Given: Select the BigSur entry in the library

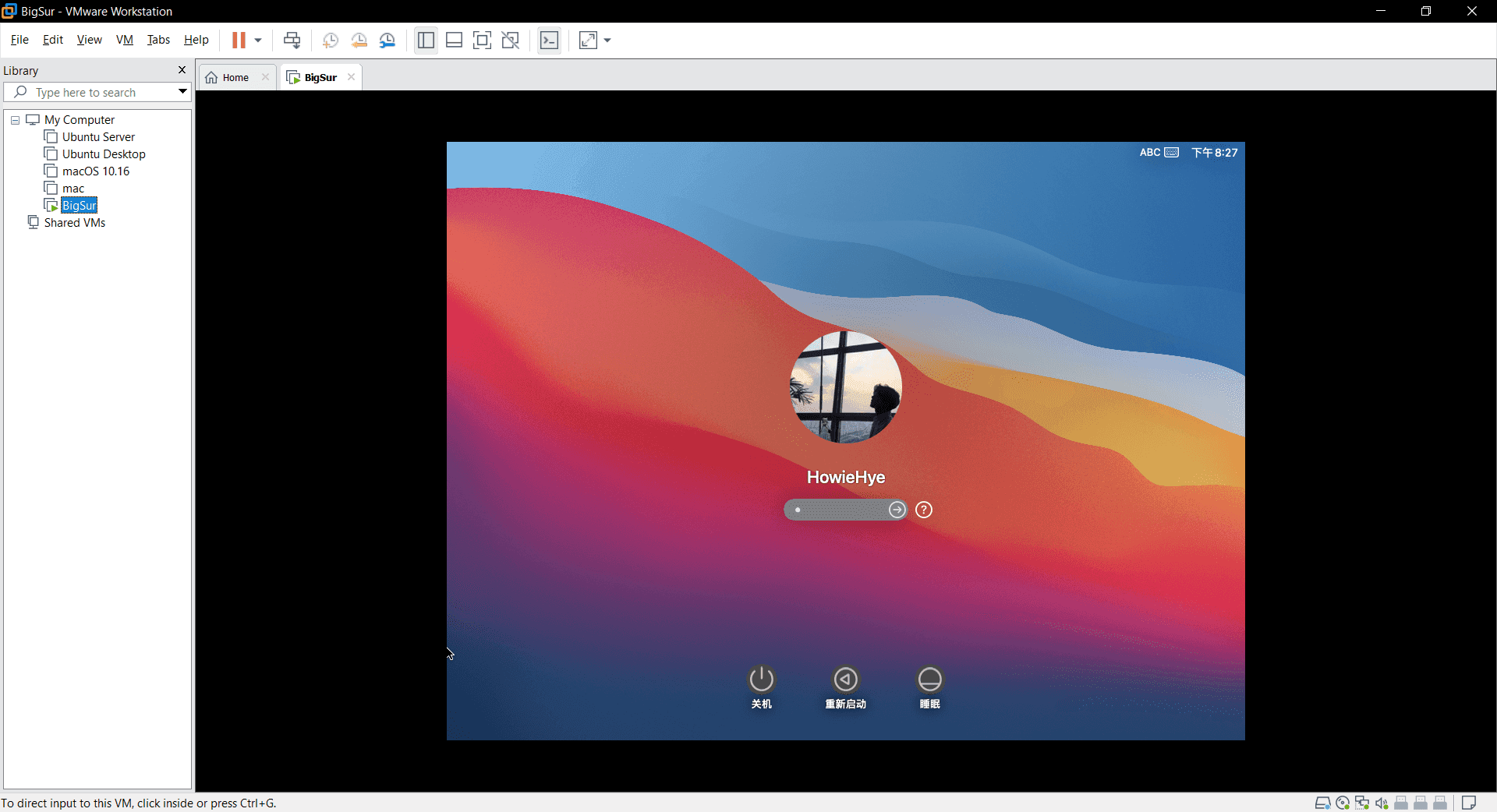Looking at the screenshot, I should (x=79, y=206).
